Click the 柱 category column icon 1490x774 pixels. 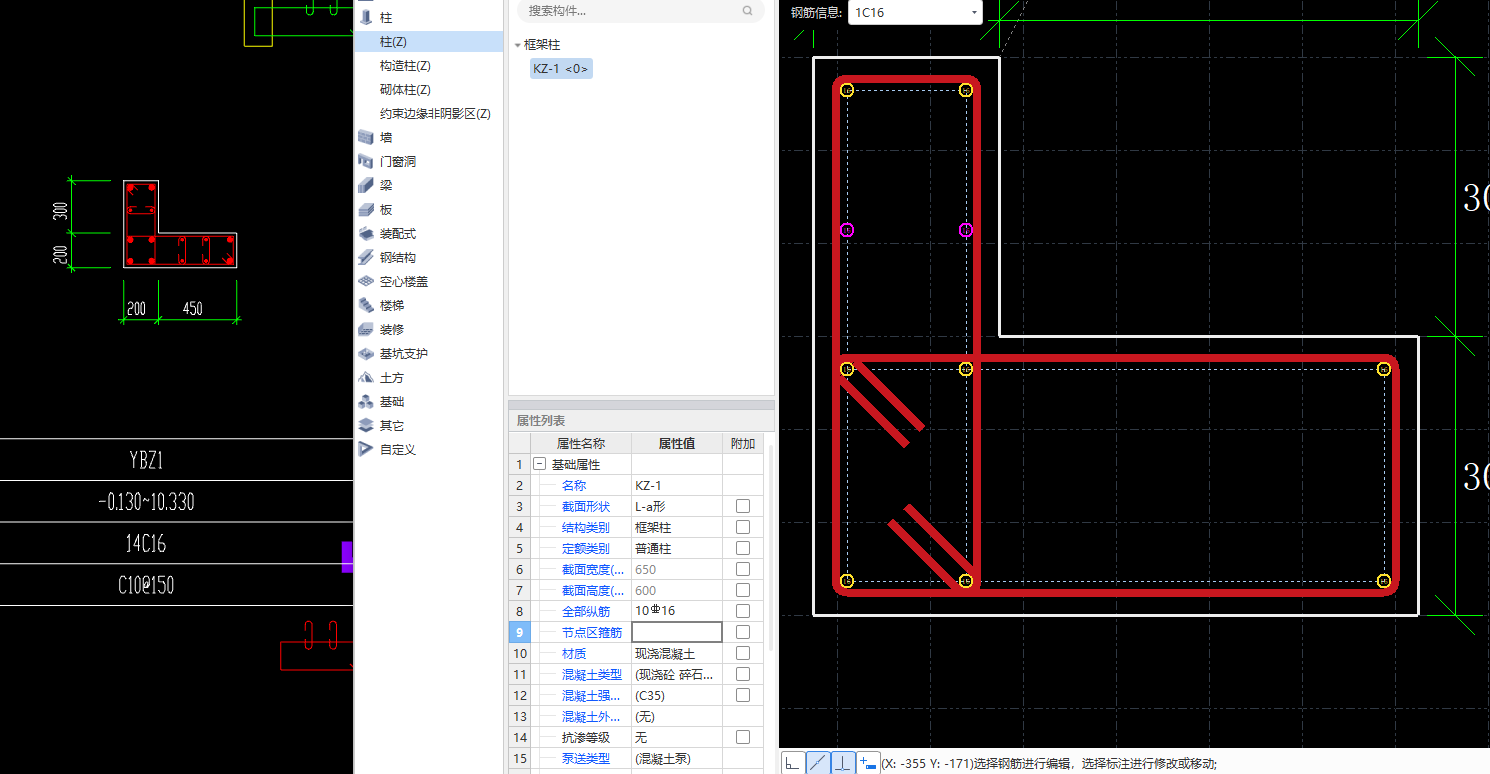pos(365,17)
